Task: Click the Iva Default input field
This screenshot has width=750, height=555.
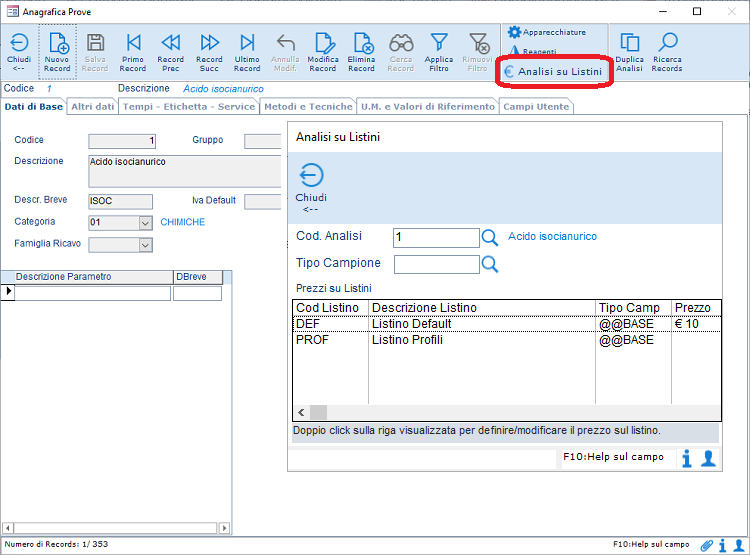Action: (x=263, y=201)
